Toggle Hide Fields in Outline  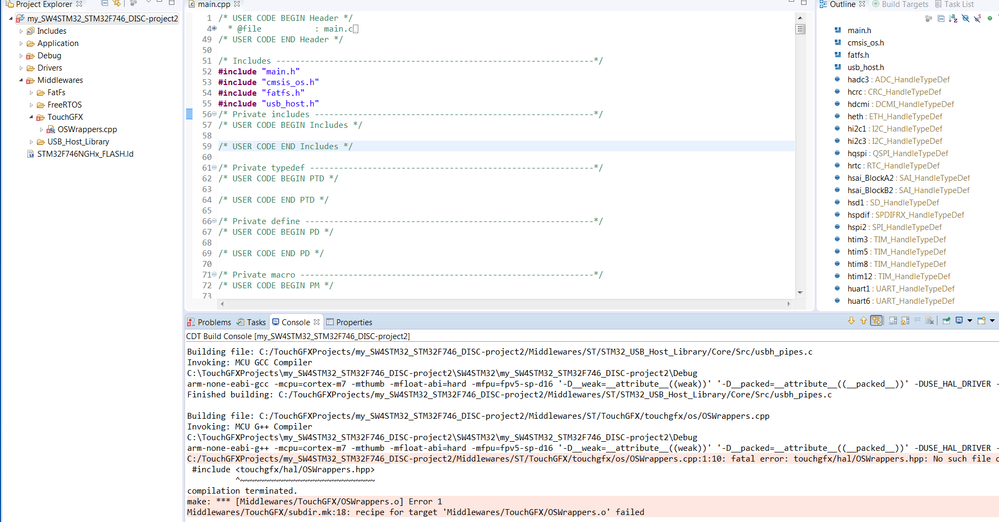pos(965,18)
